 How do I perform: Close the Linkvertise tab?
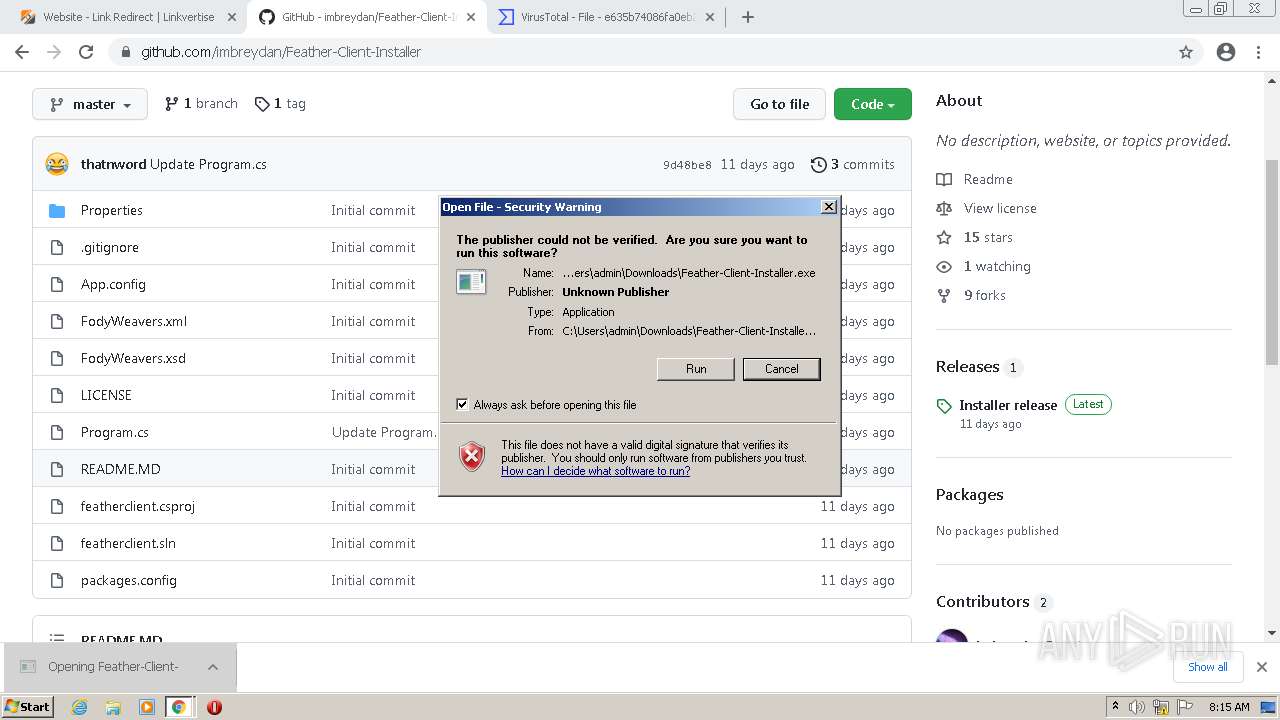point(230,17)
